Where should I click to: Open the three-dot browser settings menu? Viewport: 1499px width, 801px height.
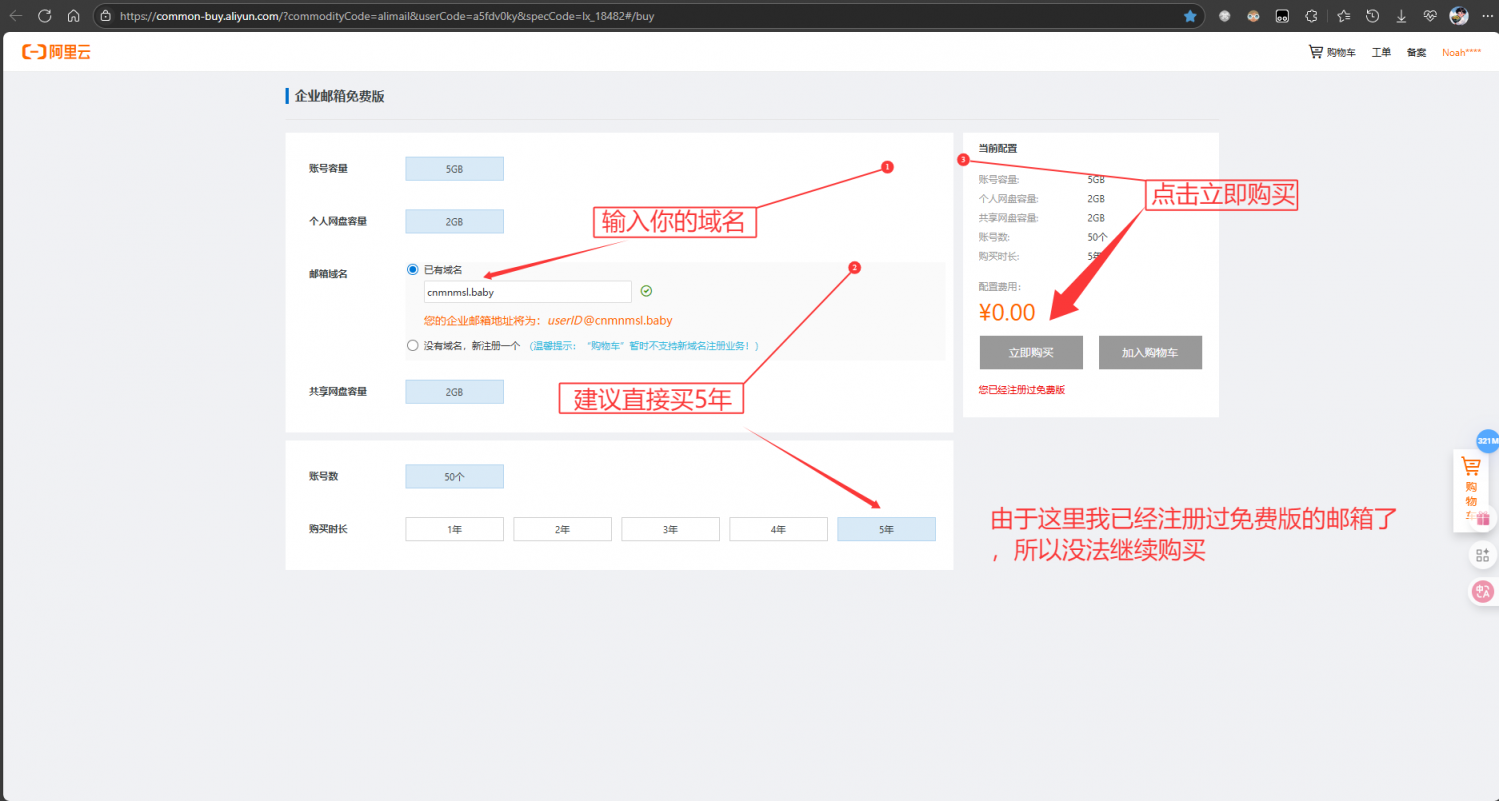[1485, 16]
